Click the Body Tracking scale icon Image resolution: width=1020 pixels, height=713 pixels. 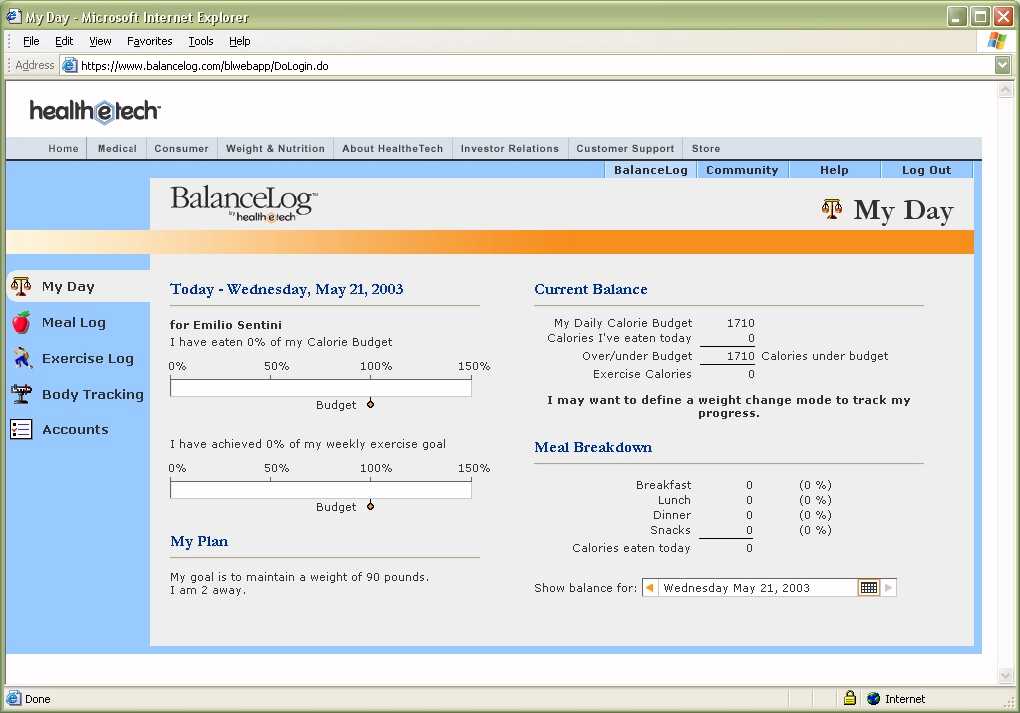[21, 394]
